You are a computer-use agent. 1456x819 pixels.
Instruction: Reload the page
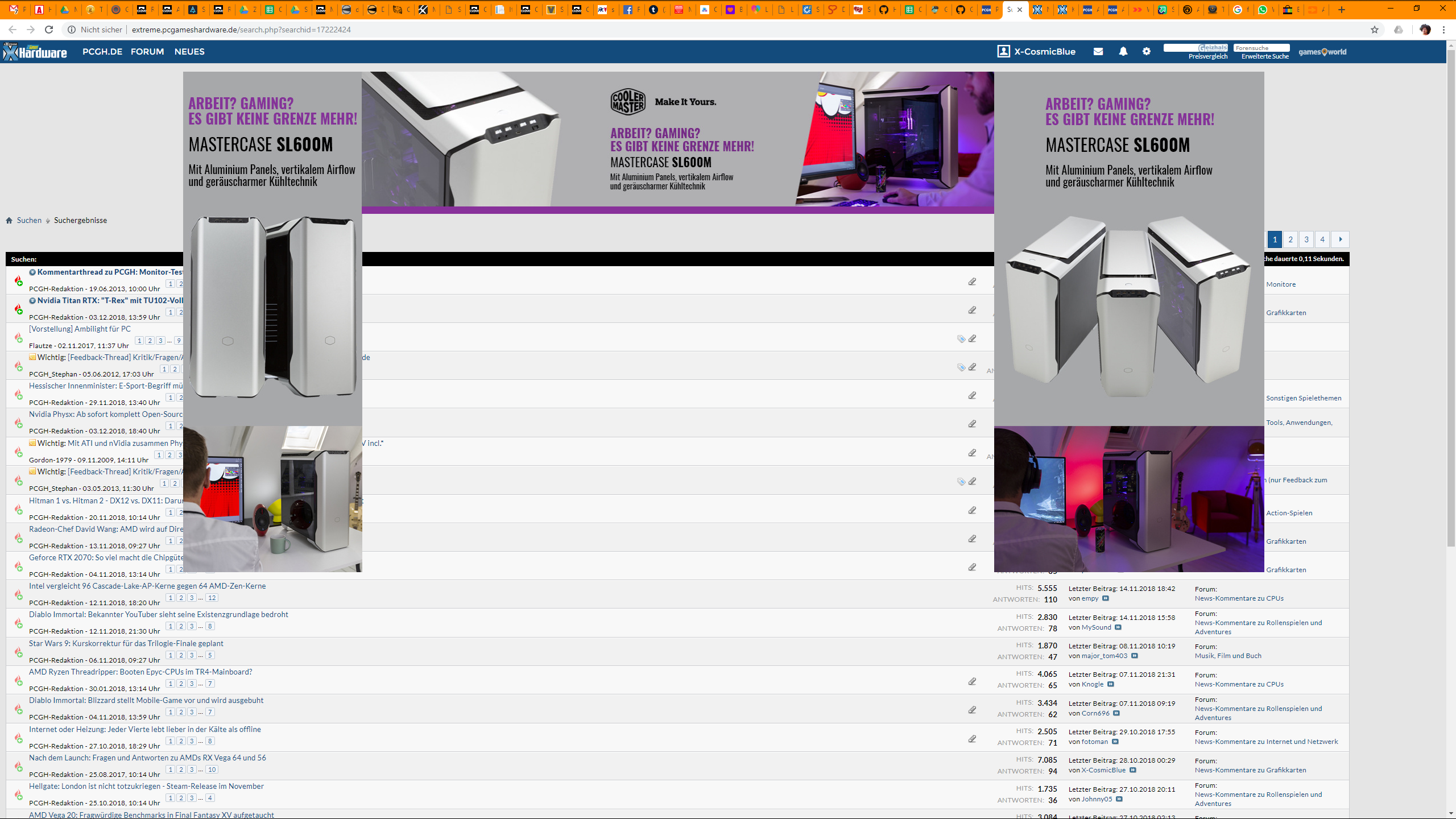(49, 30)
